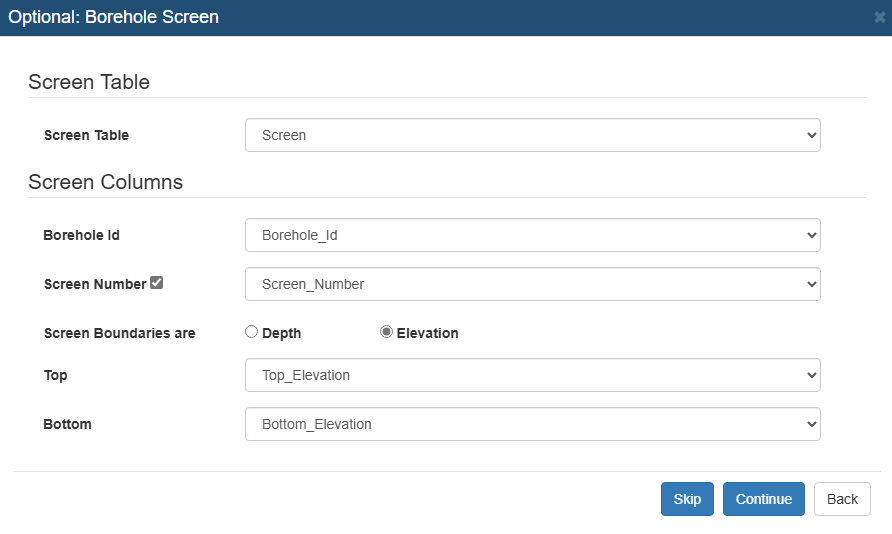
Task: Click the Screen Boundaries are label
Action: click(x=119, y=333)
